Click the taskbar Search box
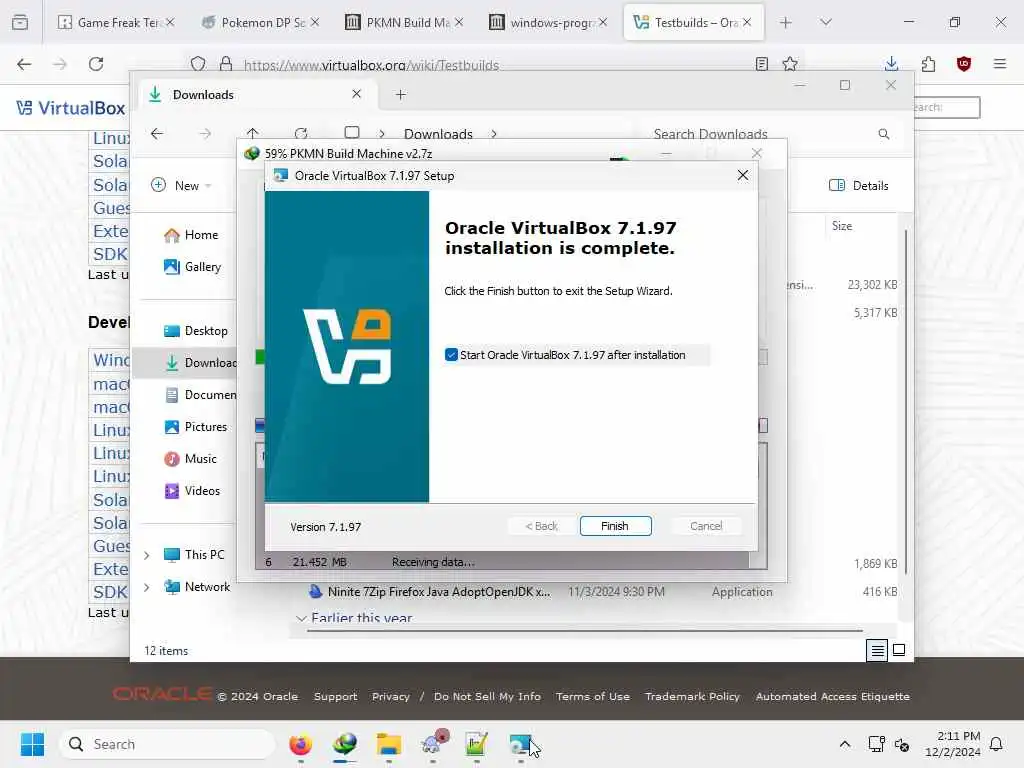The width and height of the screenshot is (1024, 768). tap(167, 744)
